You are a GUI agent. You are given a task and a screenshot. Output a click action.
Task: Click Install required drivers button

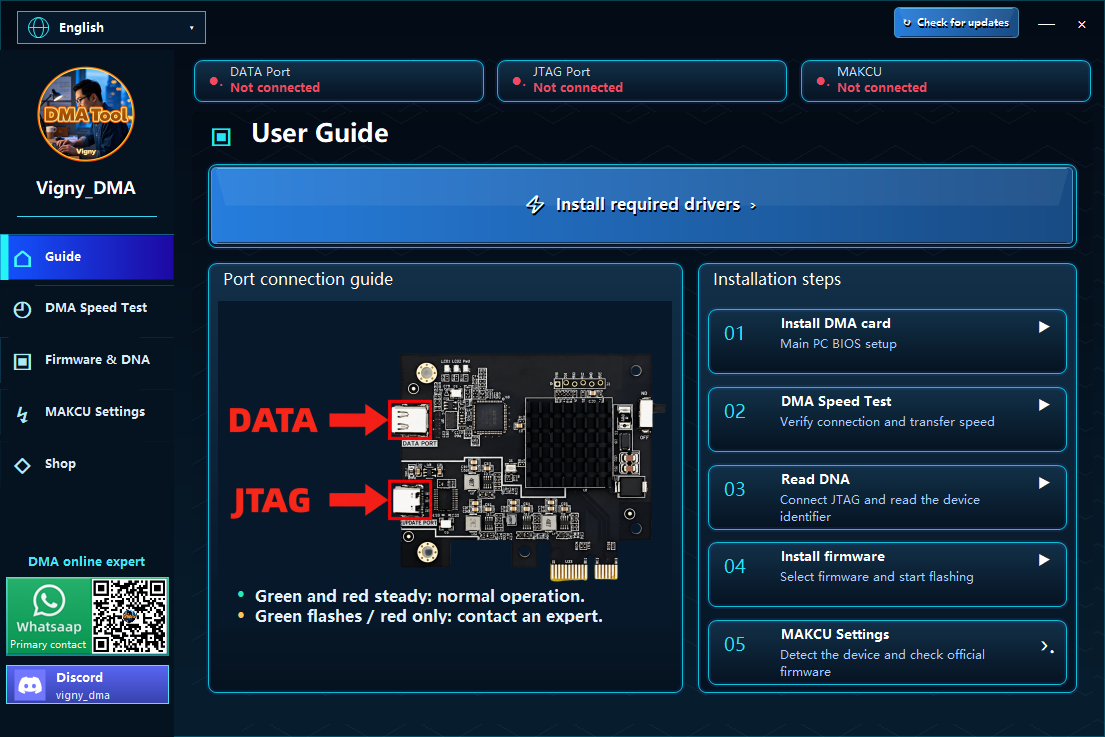(x=642, y=206)
